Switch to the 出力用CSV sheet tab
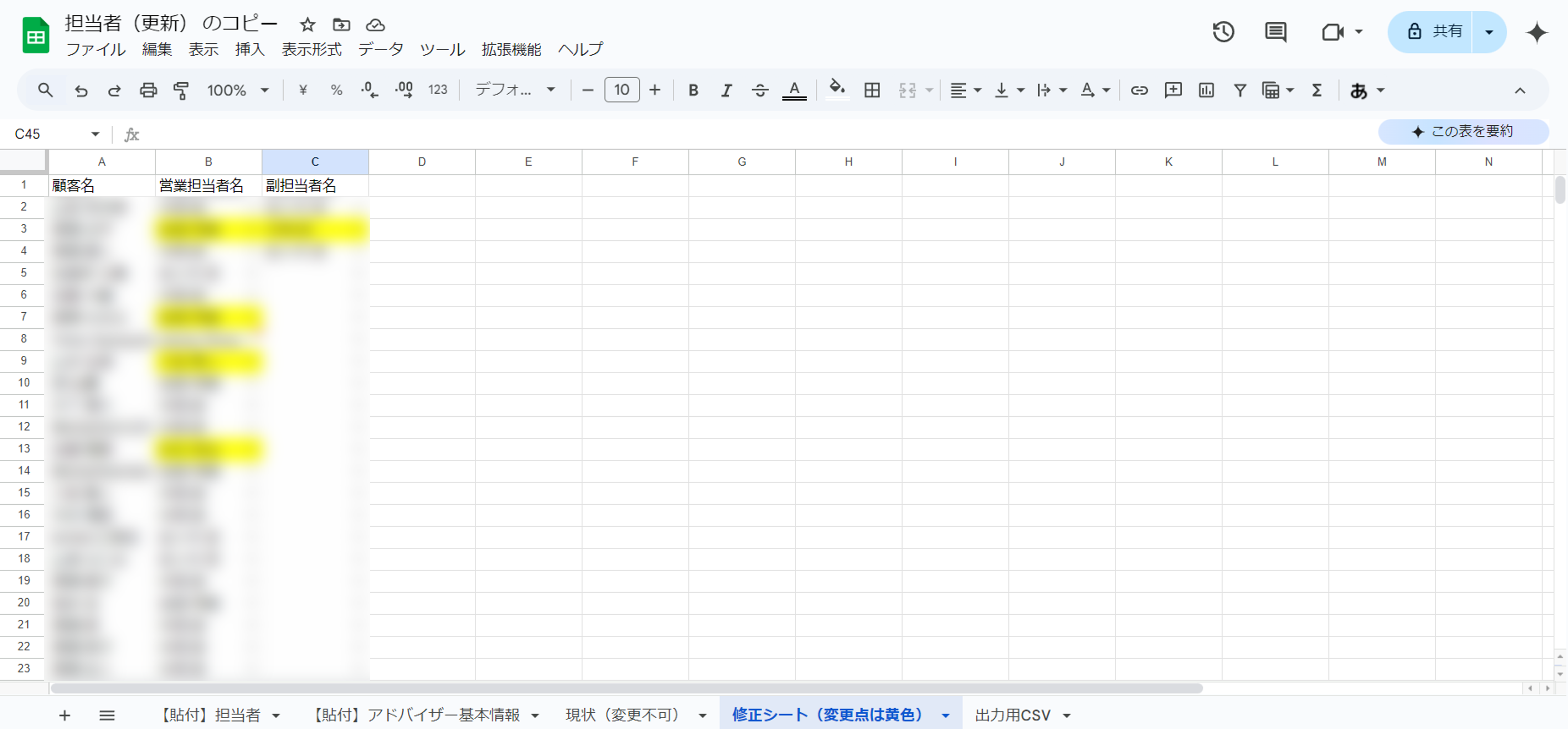 point(1012,715)
